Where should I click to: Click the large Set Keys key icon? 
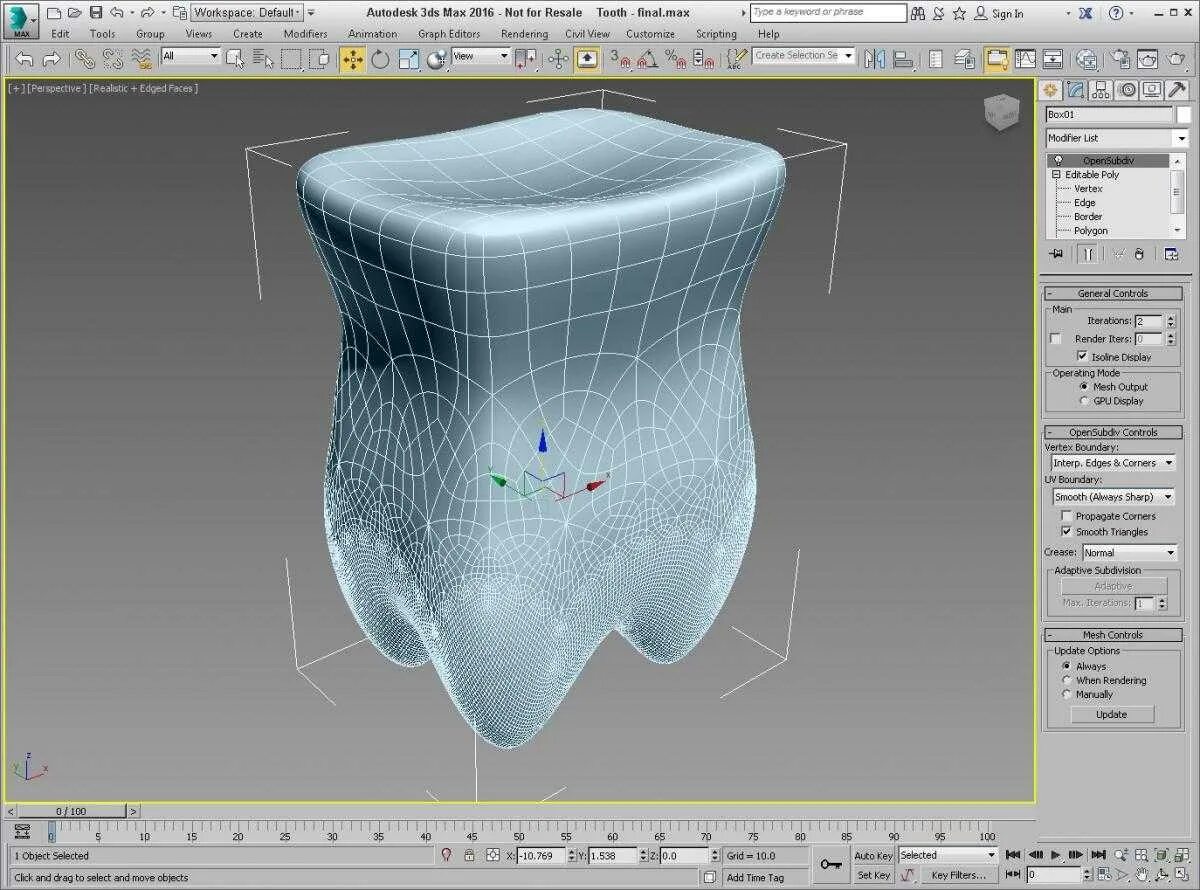pos(830,863)
